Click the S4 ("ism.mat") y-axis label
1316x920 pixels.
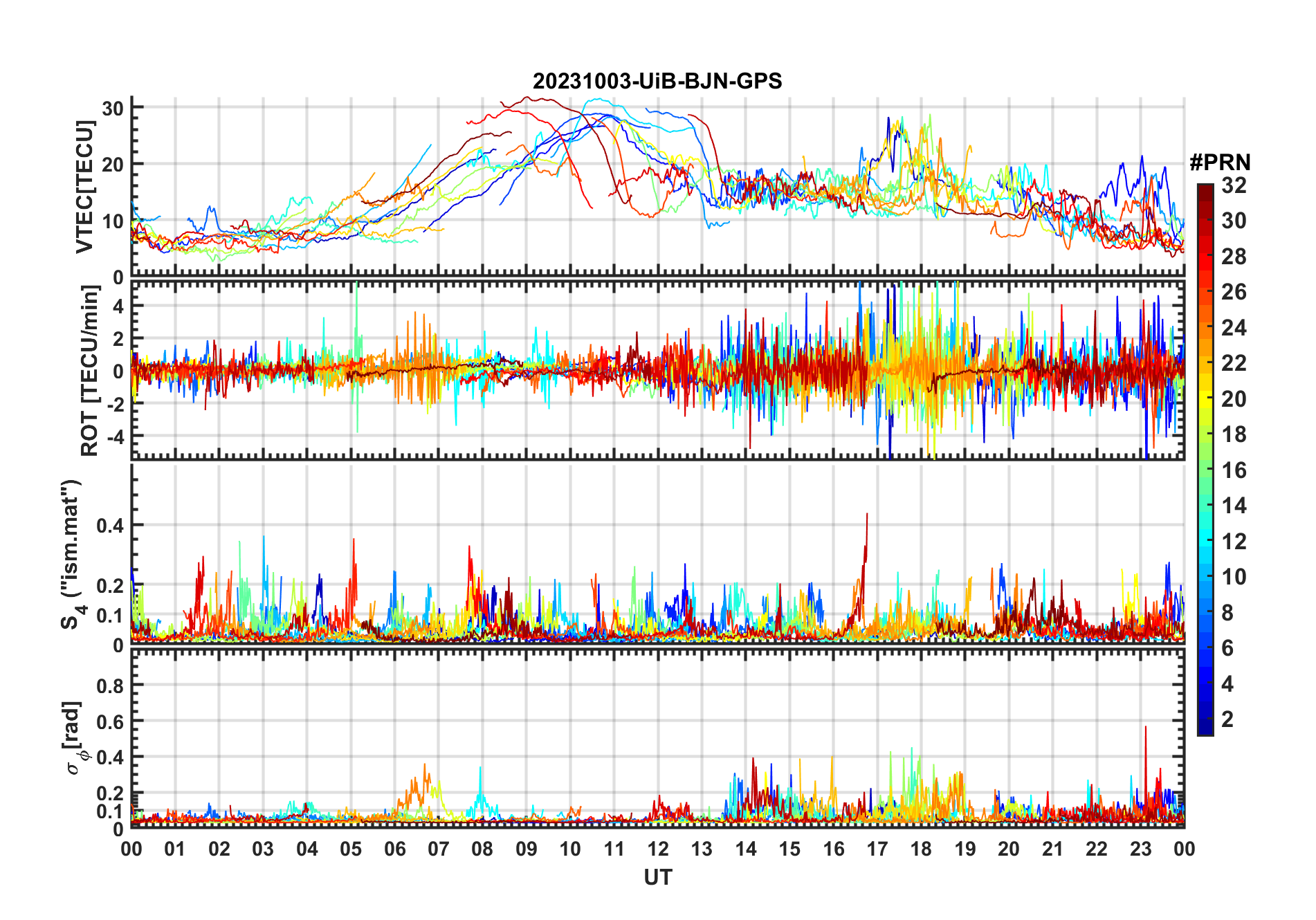(x=71, y=555)
